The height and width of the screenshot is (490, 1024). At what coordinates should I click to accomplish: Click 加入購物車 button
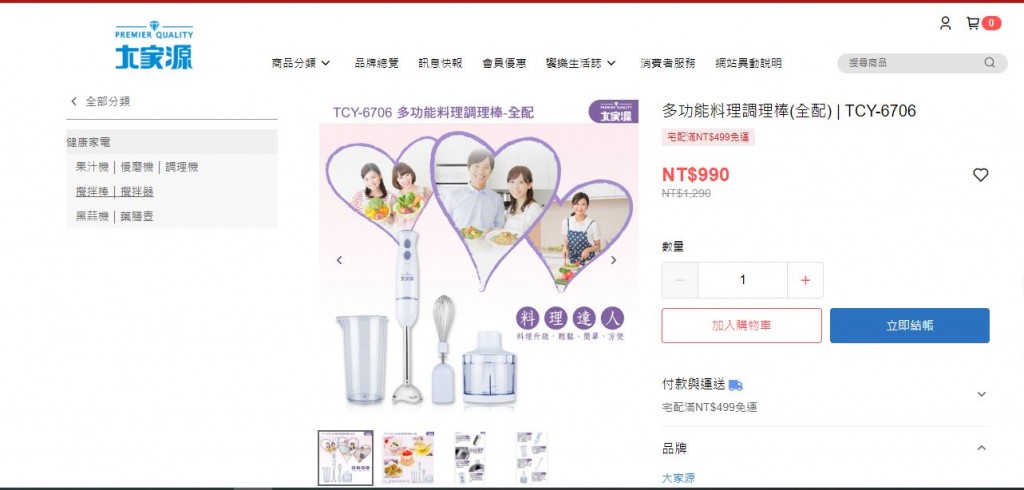coord(741,325)
